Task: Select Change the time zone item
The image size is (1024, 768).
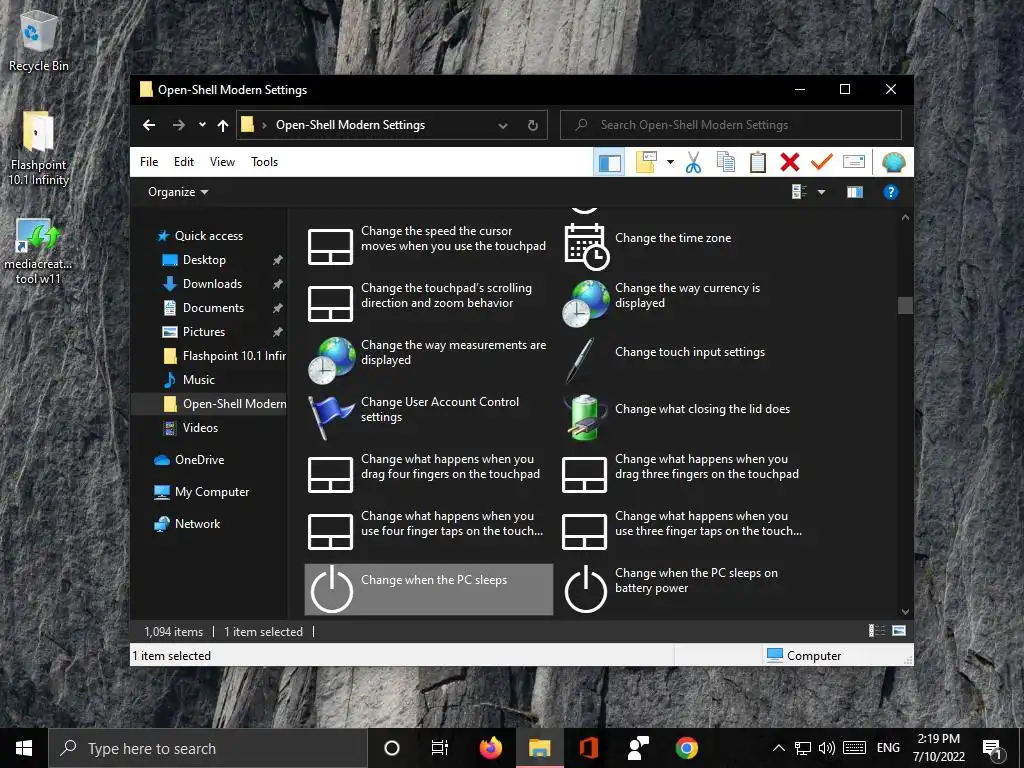Action: (x=682, y=246)
